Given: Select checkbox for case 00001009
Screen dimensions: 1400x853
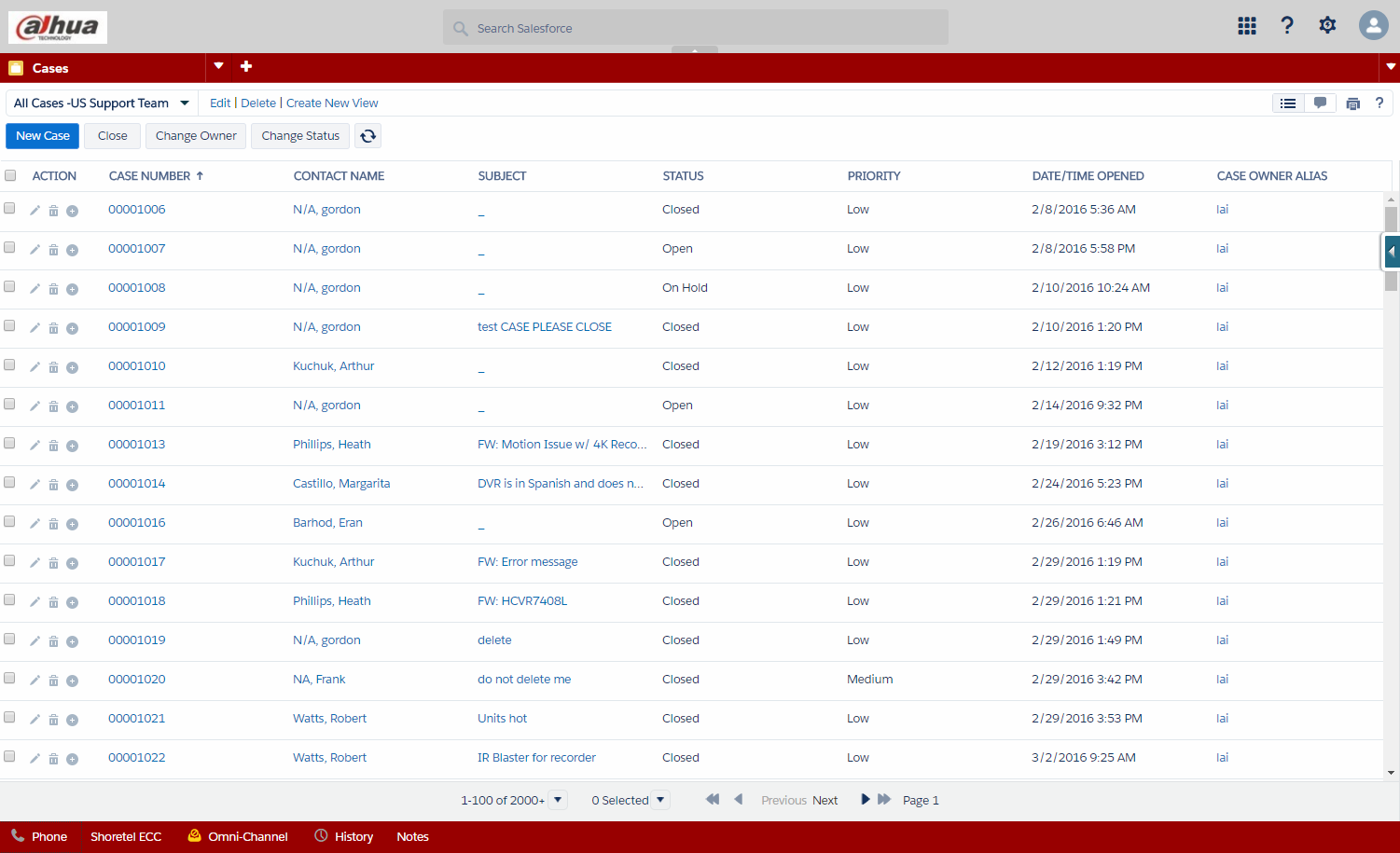Looking at the screenshot, I should (x=9, y=325).
